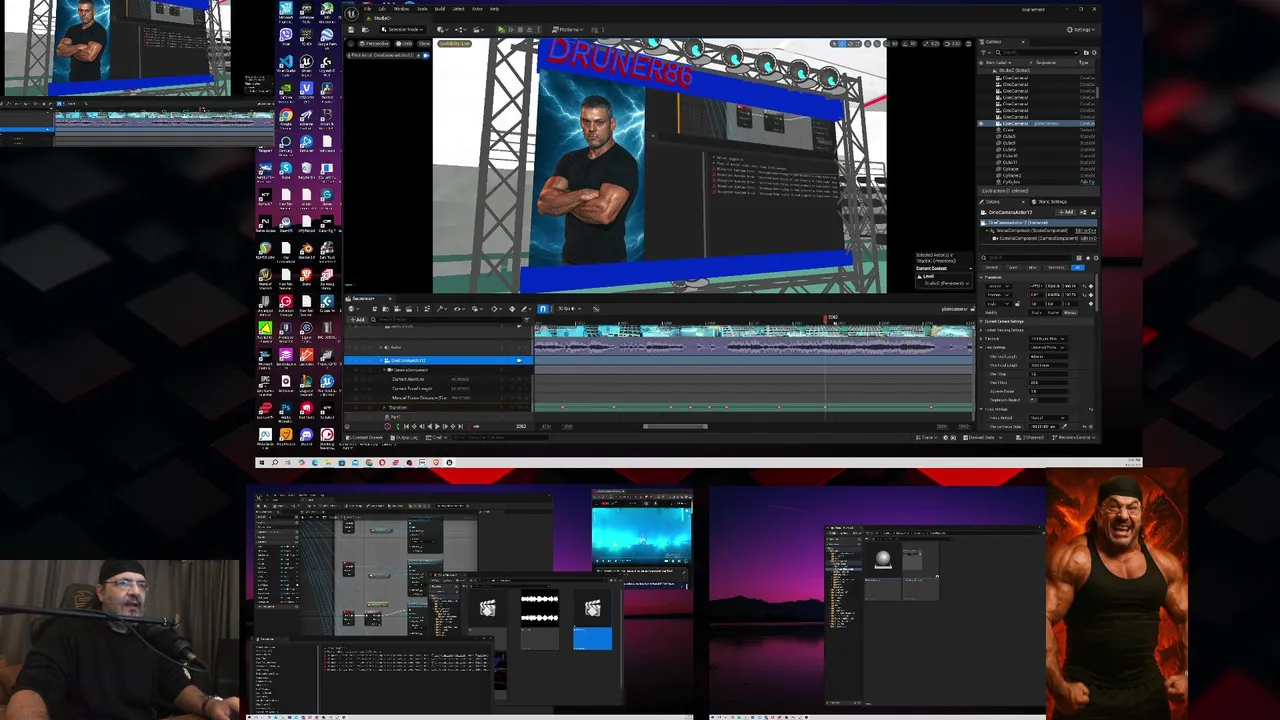Click Sequencer horizontal timeline scrollbar
The width and height of the screenshot is (1280, 720).
point(675,426)
